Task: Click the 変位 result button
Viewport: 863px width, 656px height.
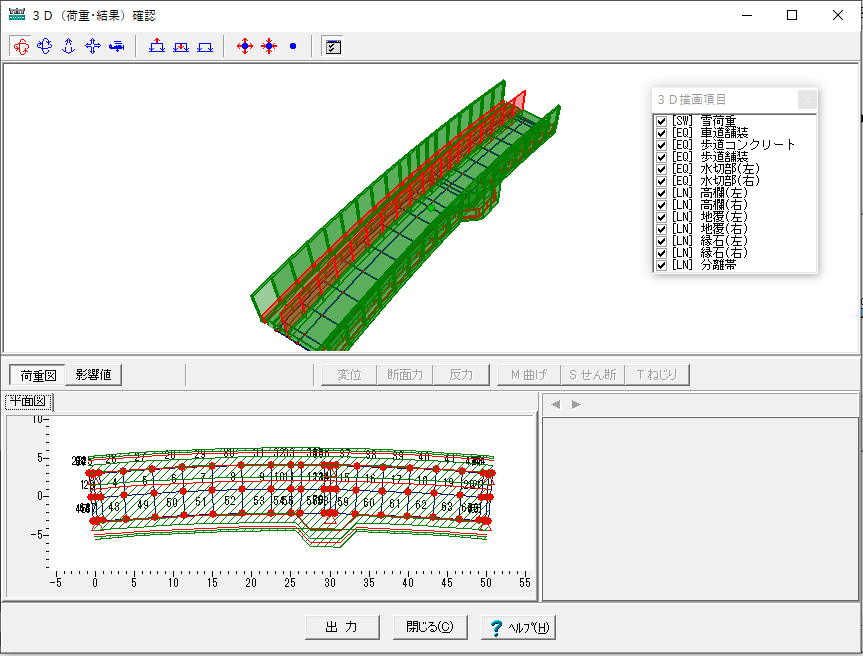Action: (349, 375)
